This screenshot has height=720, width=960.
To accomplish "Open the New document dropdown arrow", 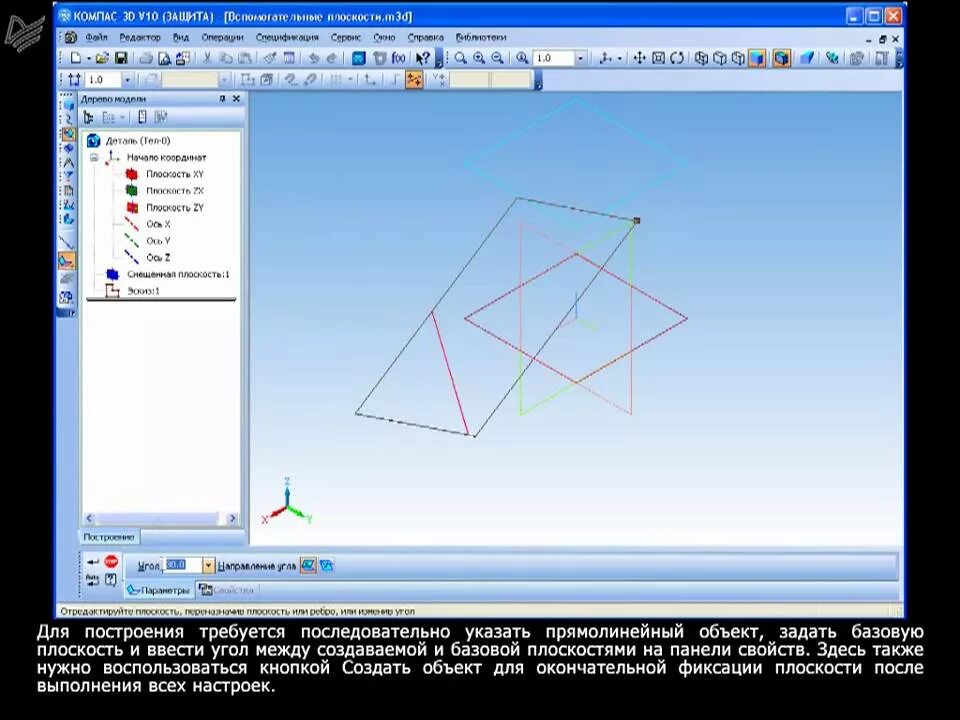I will coord(89,58).
